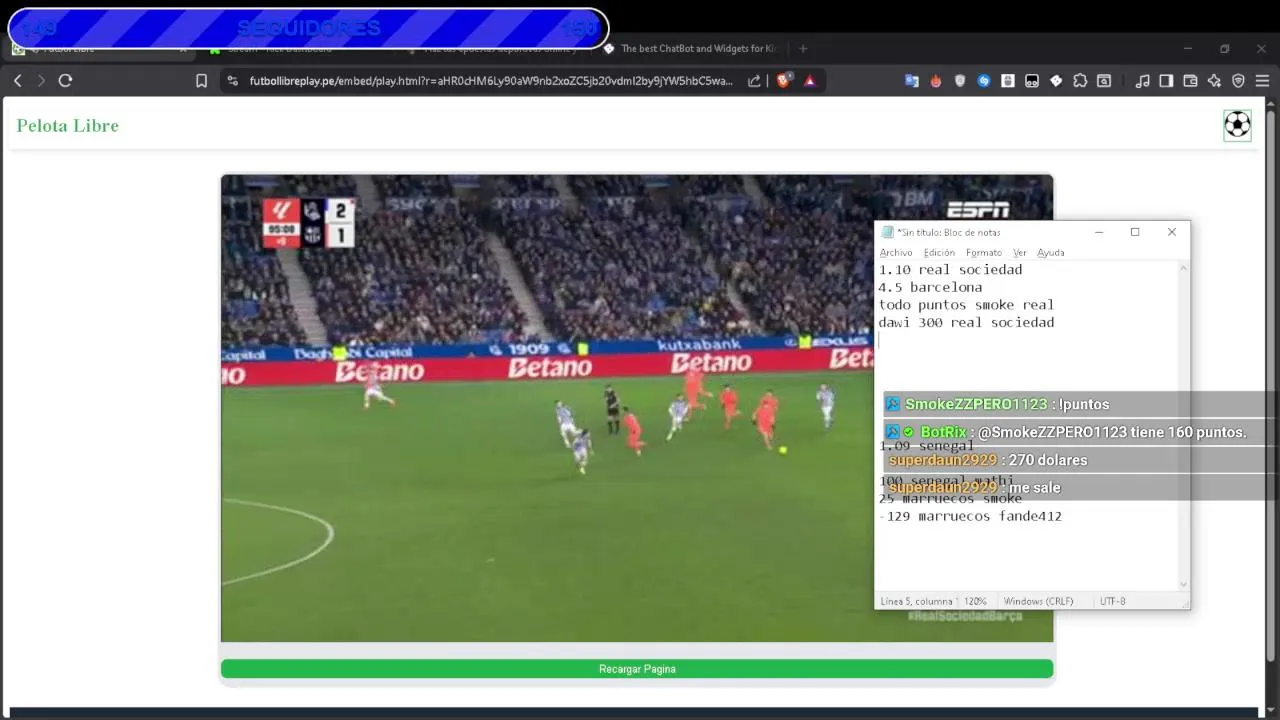Open a new browser tab with plus button
Viewport: 1280px width, 720px height.
tap(802, 48)
